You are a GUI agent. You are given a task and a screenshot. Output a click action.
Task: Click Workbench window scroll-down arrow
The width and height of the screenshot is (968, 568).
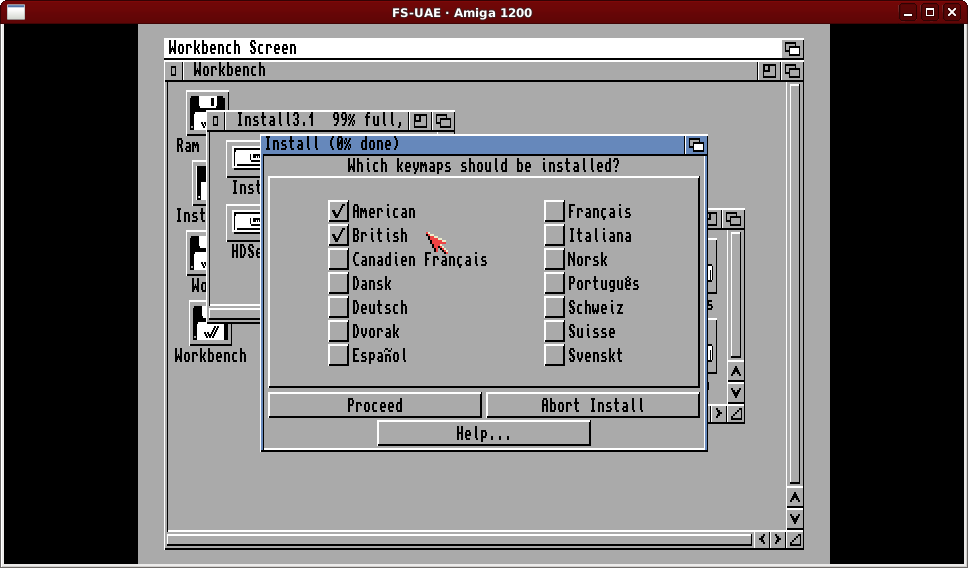pos(794,518)
